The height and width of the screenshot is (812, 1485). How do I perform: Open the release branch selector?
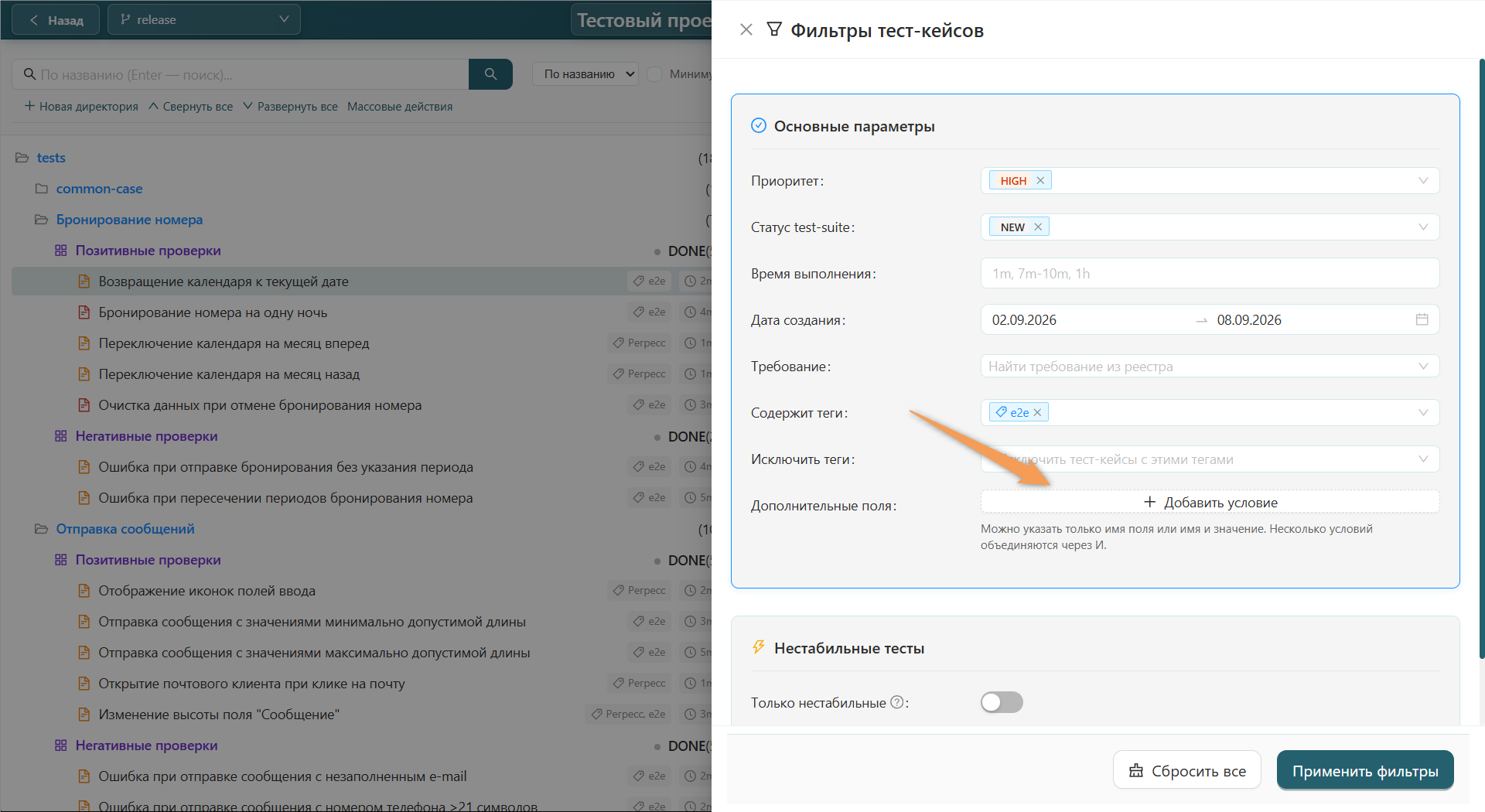[x=204, y=20]
